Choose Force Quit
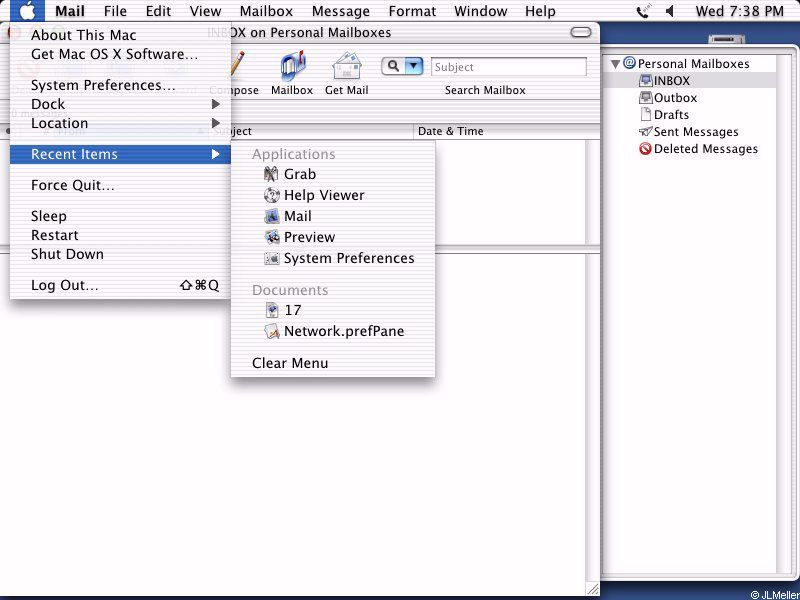Image resolution: width=800 pixels, height=600 pixels. click(x=121, y=185)
